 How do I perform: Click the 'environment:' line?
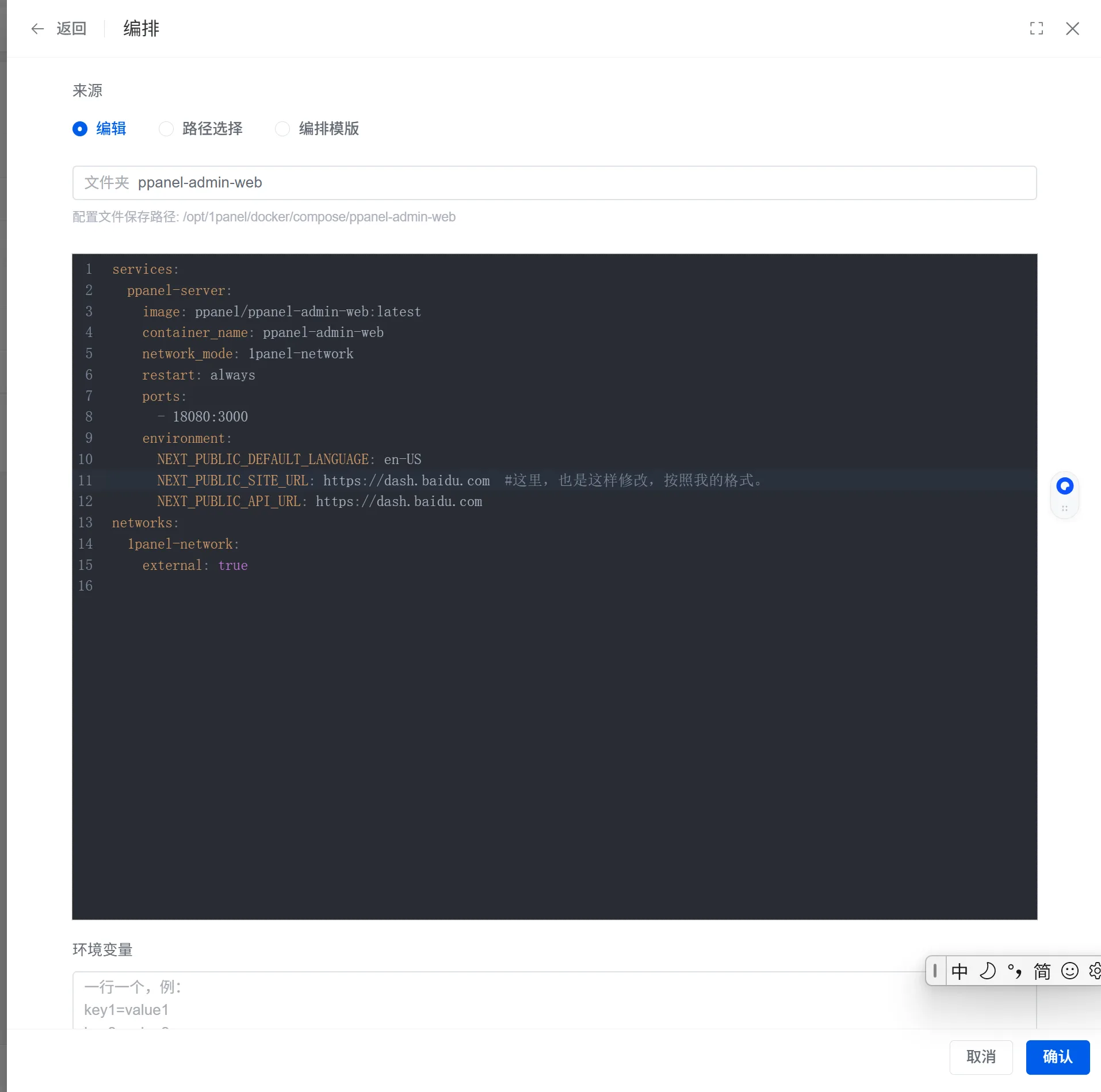click(x=187, y=438)
